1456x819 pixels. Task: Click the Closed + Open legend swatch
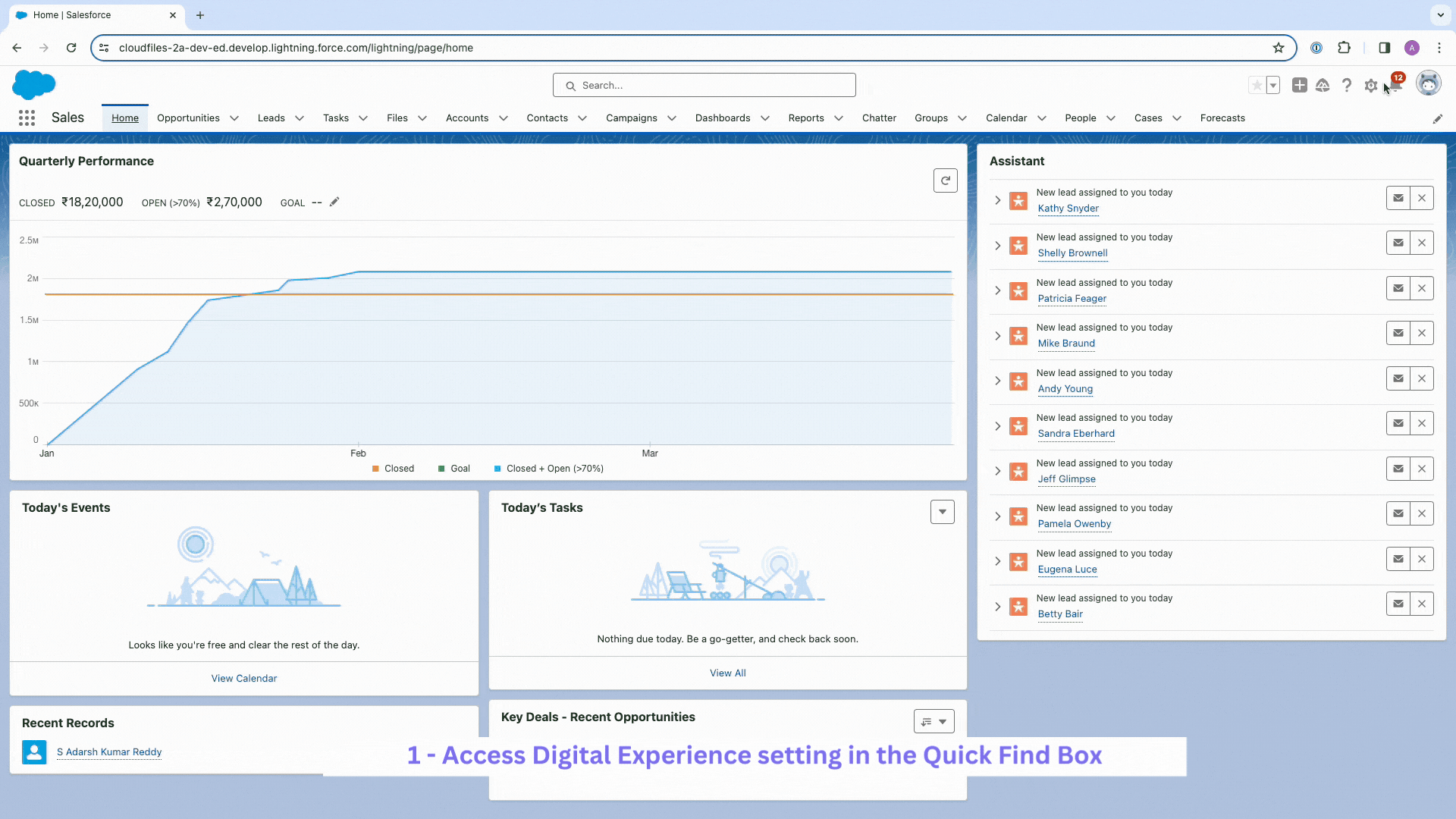[497, 469]
